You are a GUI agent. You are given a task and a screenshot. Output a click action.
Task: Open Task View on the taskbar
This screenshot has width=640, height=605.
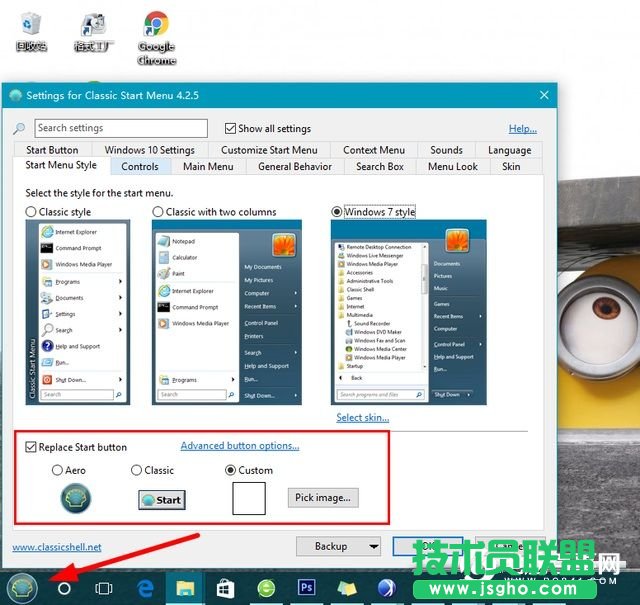[x=104, y=588]
